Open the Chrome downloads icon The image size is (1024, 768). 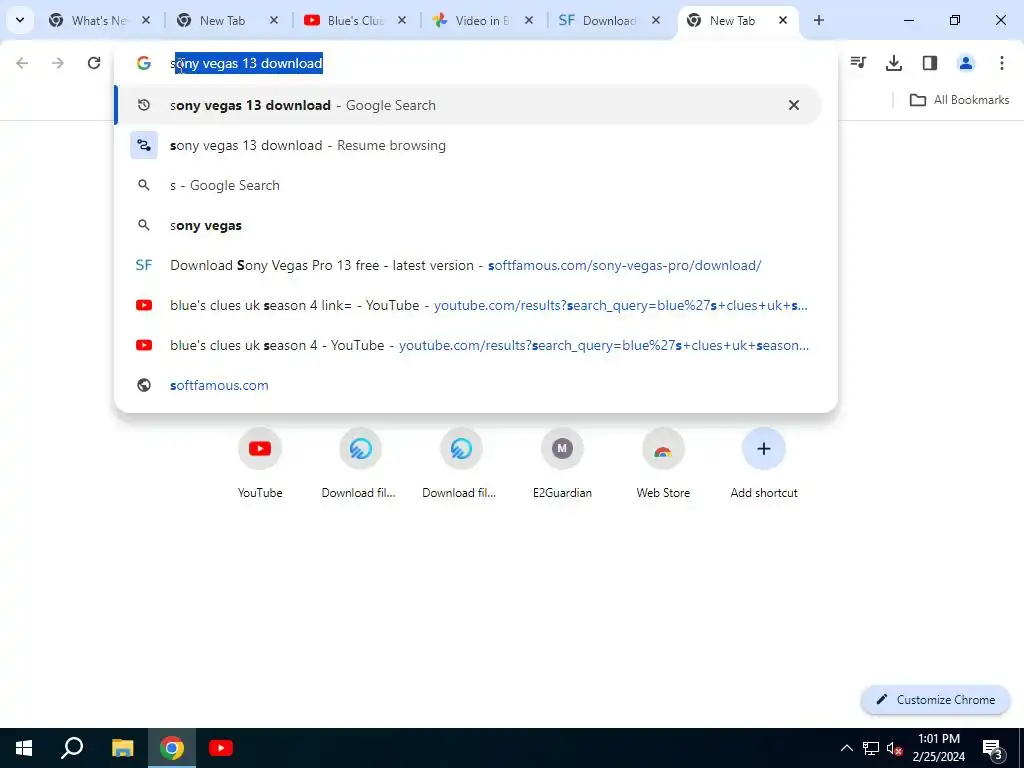pyautogui.click(x=894, y=63)
